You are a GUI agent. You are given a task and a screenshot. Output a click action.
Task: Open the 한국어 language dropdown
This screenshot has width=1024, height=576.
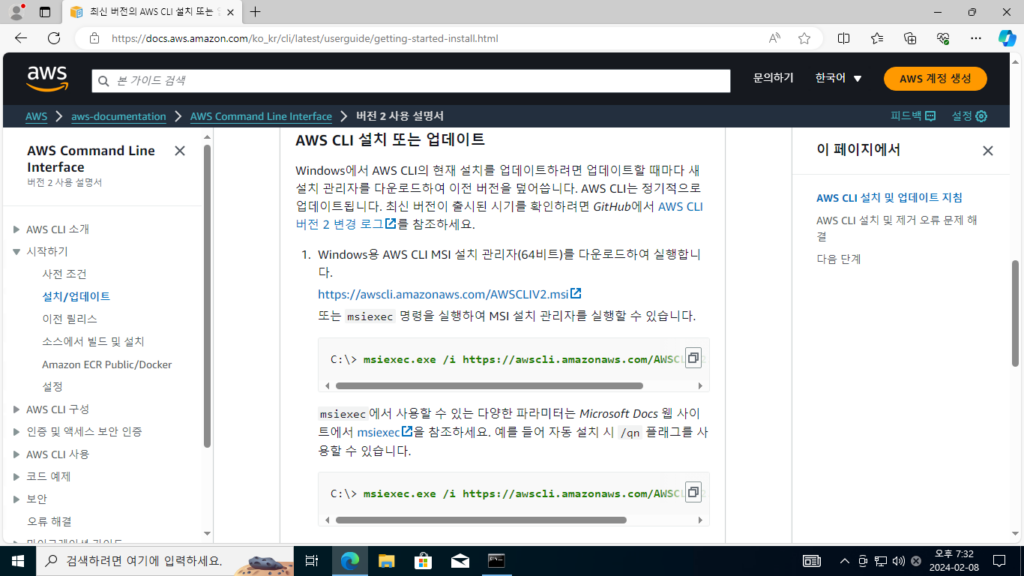click(x=839, y=78)
